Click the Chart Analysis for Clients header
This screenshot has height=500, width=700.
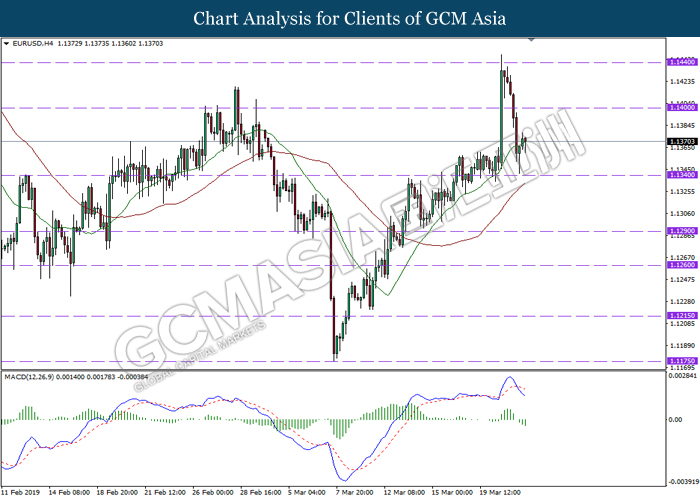(350, 19)
